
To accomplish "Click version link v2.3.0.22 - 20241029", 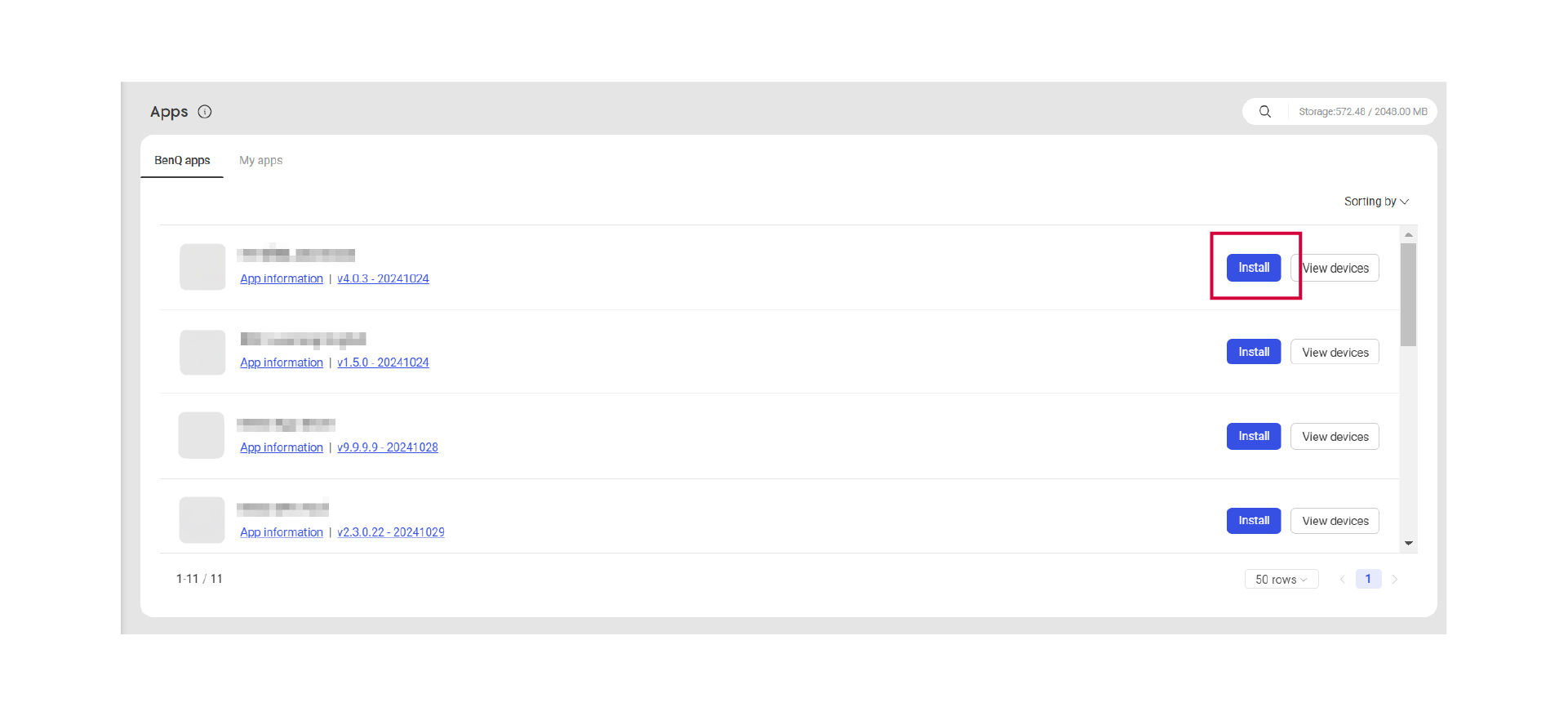I will tap(390, 532).
